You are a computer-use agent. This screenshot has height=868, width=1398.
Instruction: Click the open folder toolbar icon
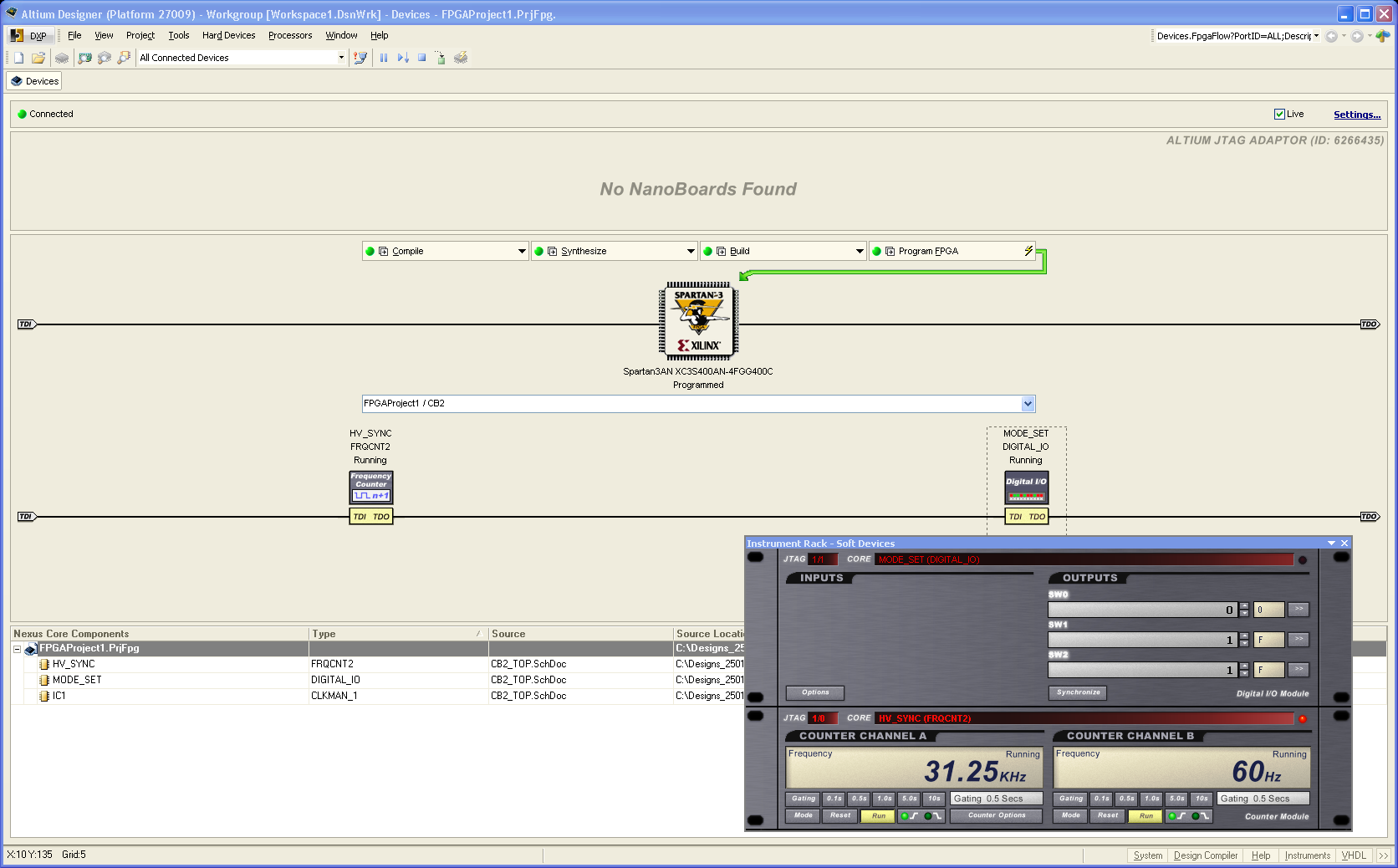[38, 58]
